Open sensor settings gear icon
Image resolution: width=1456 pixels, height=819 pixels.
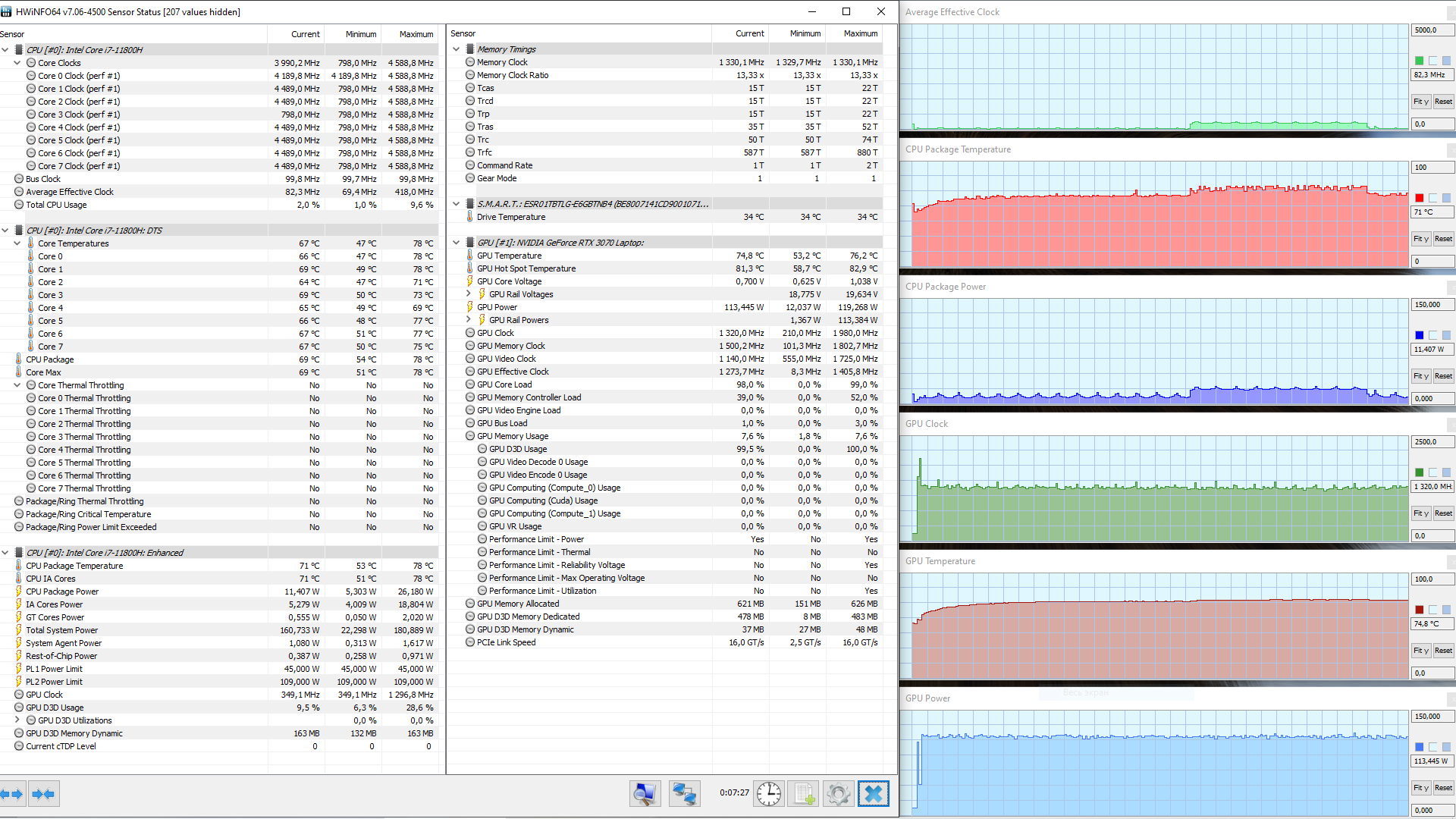838,794
